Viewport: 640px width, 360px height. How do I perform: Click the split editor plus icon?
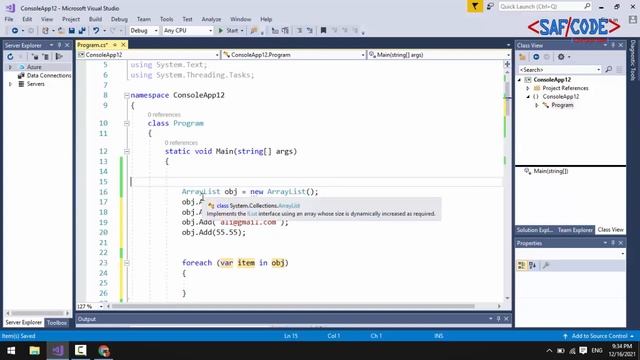pyautogui.click(x=507, y=64)
